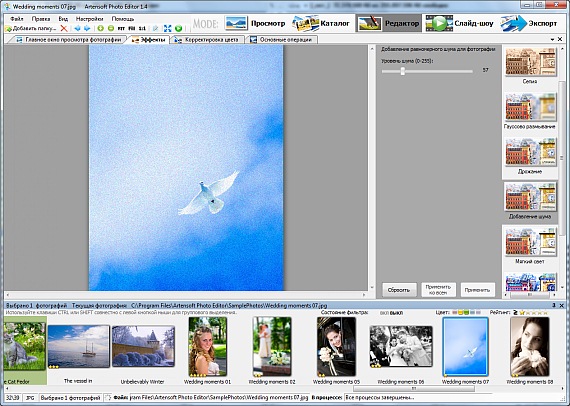The image size is (570, 406).
Task: Pick the lavender color label swatch
Action: tap(478, 312)
